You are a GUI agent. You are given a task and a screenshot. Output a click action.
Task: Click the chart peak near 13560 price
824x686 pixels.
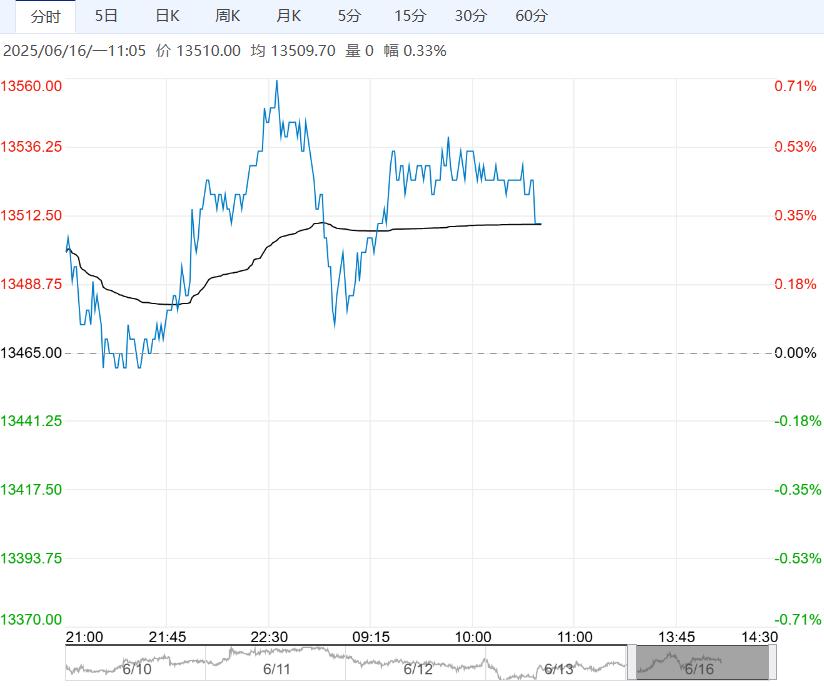pyautogui.click(x=276, y=82)
